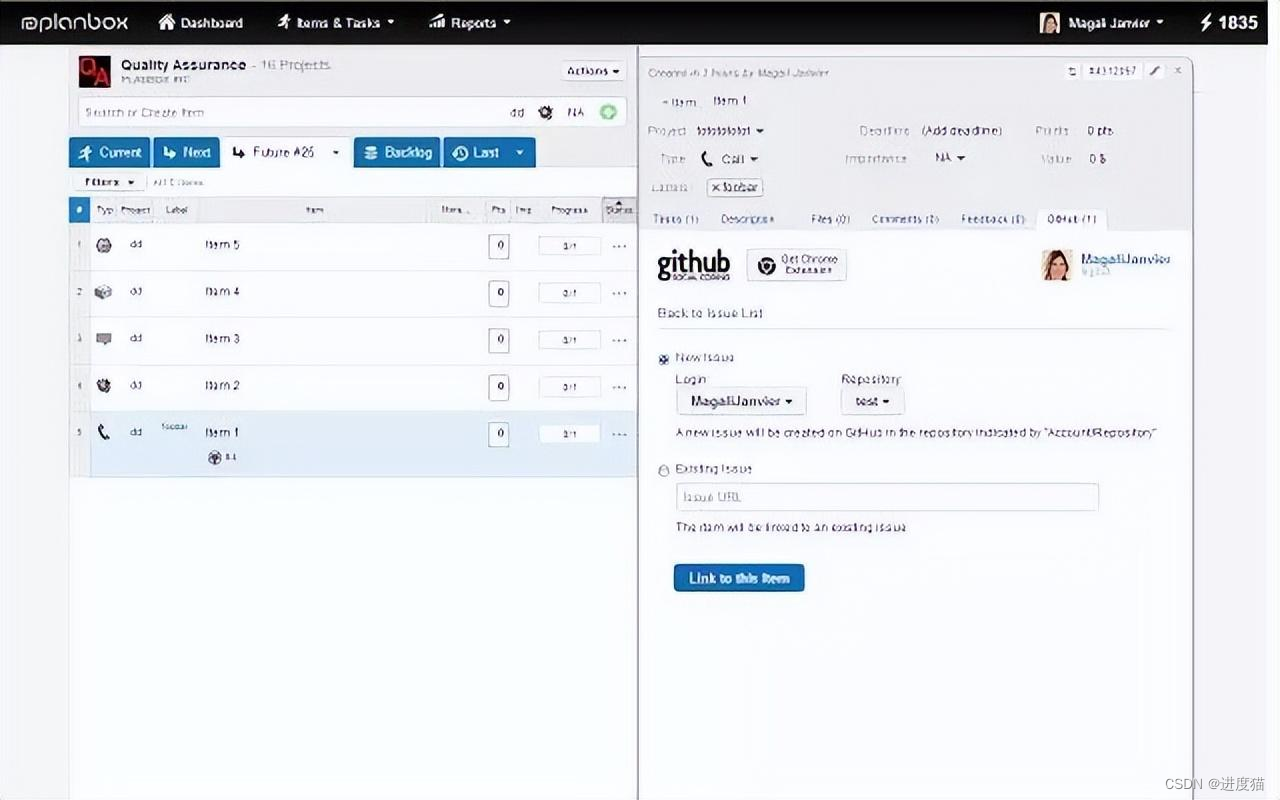This screenshot has width=1280, height=800.
Task: Open the more options dots for Item 2
Action: pos(620,387)
